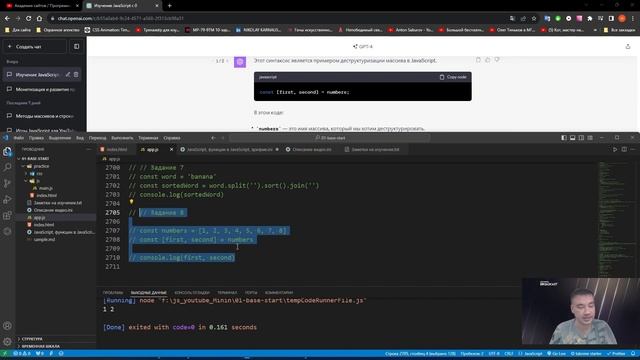Image resolution: width=640 pixels, height=360 pixels.
Task: Click the lightbulb code action on line 2704
Action: [x=131, y=202]
